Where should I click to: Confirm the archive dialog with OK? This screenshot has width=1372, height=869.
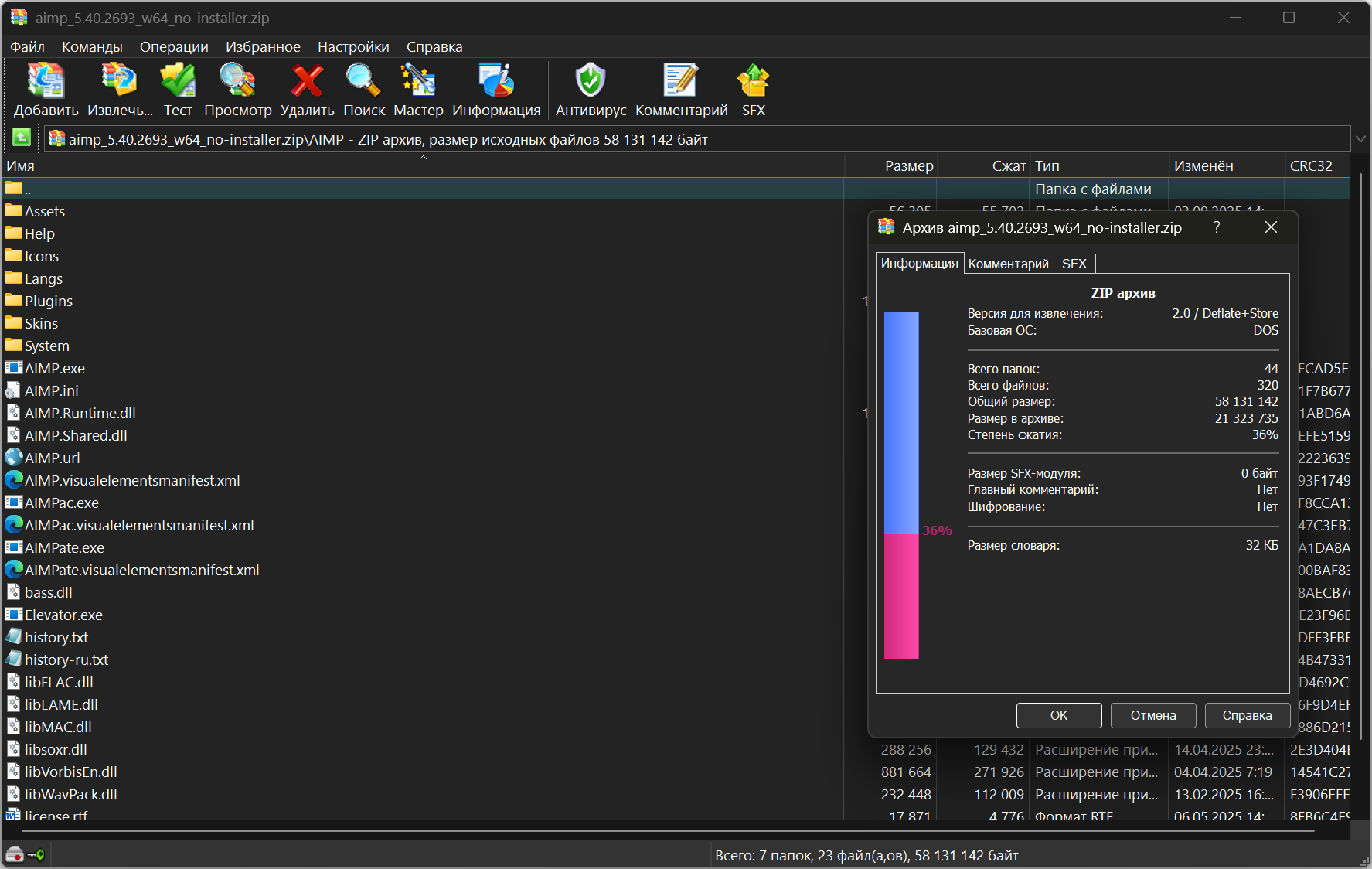[1059, 715]
